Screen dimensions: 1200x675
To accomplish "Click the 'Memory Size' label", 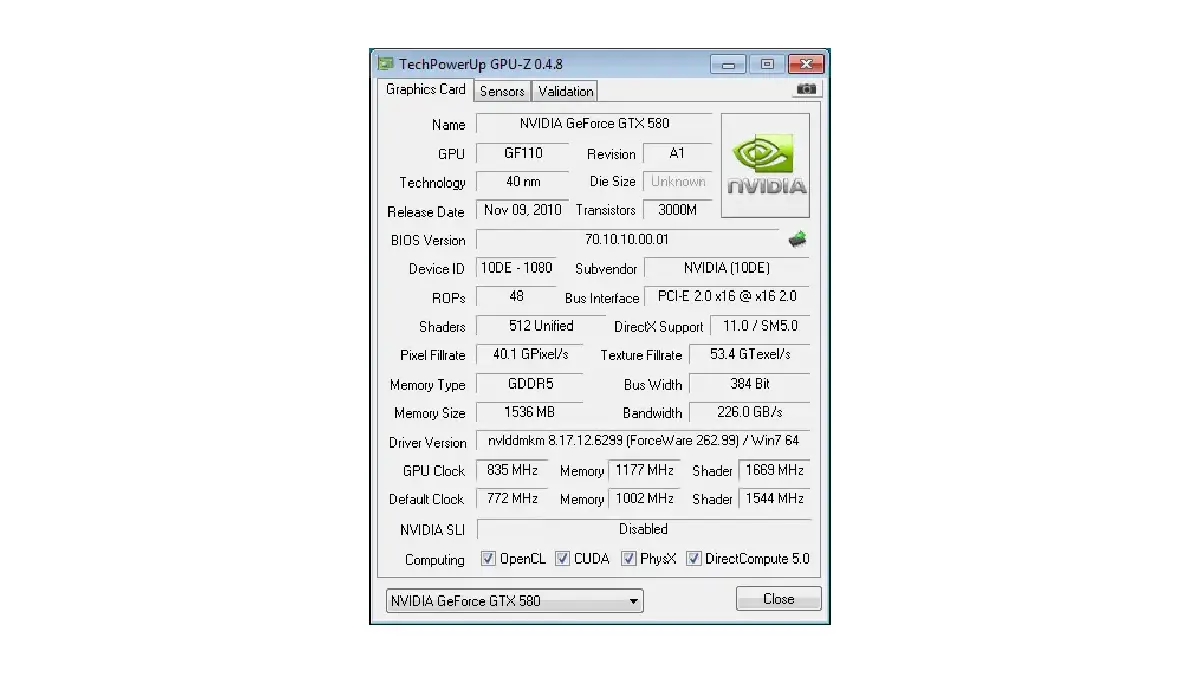I will [x=430, y=413].
